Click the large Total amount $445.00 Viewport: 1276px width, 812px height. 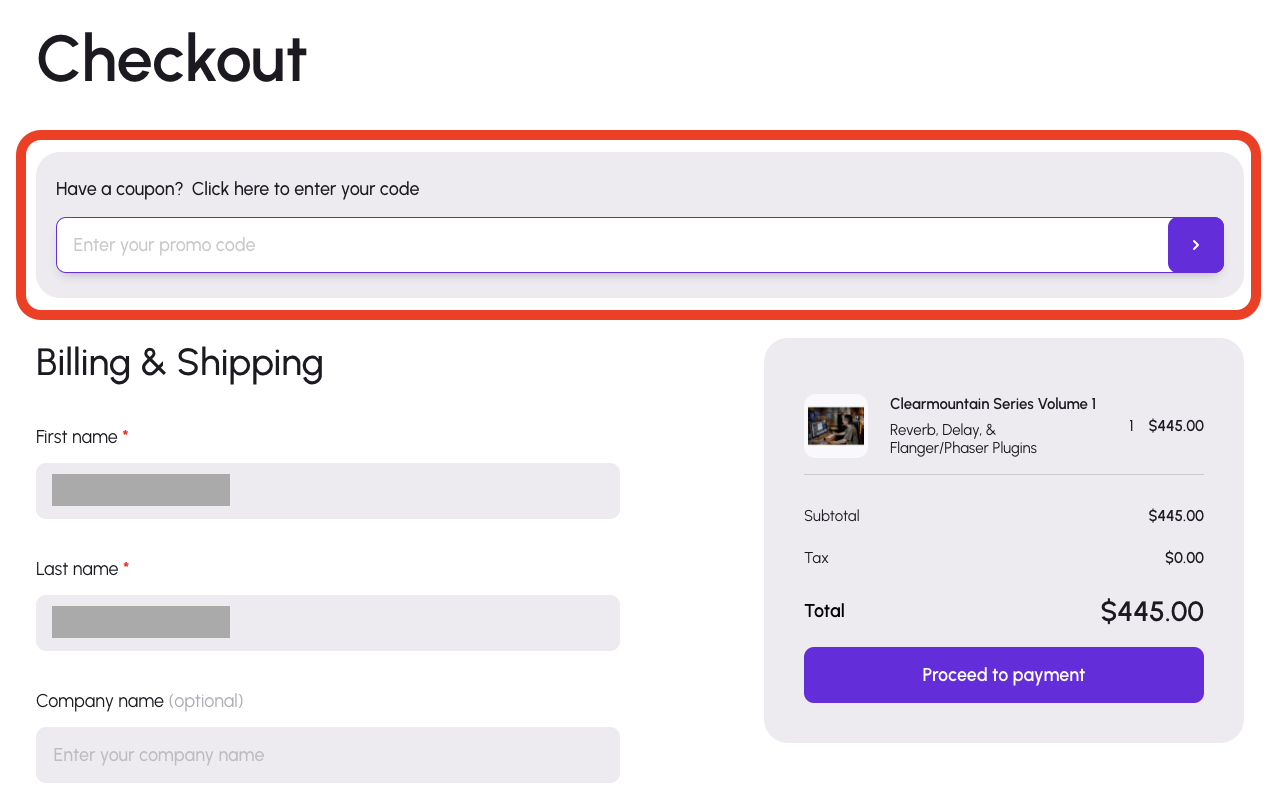click(x=1151, y=611)
